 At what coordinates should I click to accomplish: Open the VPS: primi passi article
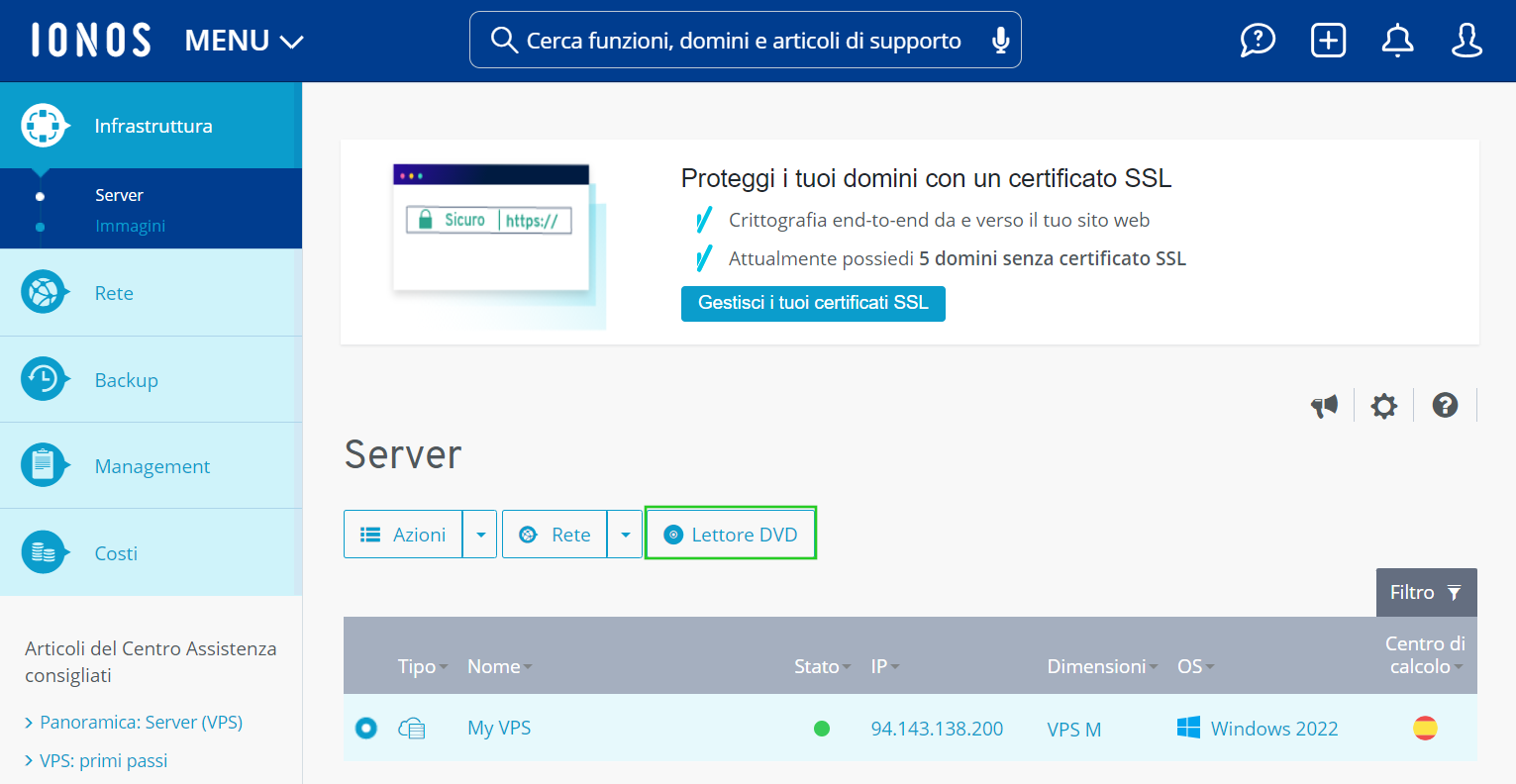103,760
